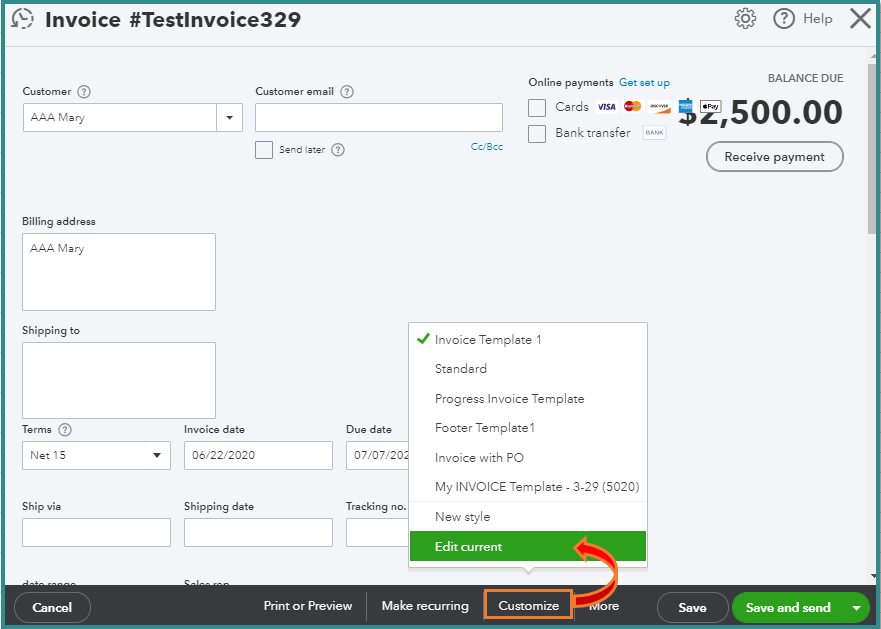This screenshot has height=629, width=881.
Task: Click the invoice history clock icon
Action: click(x=22, y=19)
